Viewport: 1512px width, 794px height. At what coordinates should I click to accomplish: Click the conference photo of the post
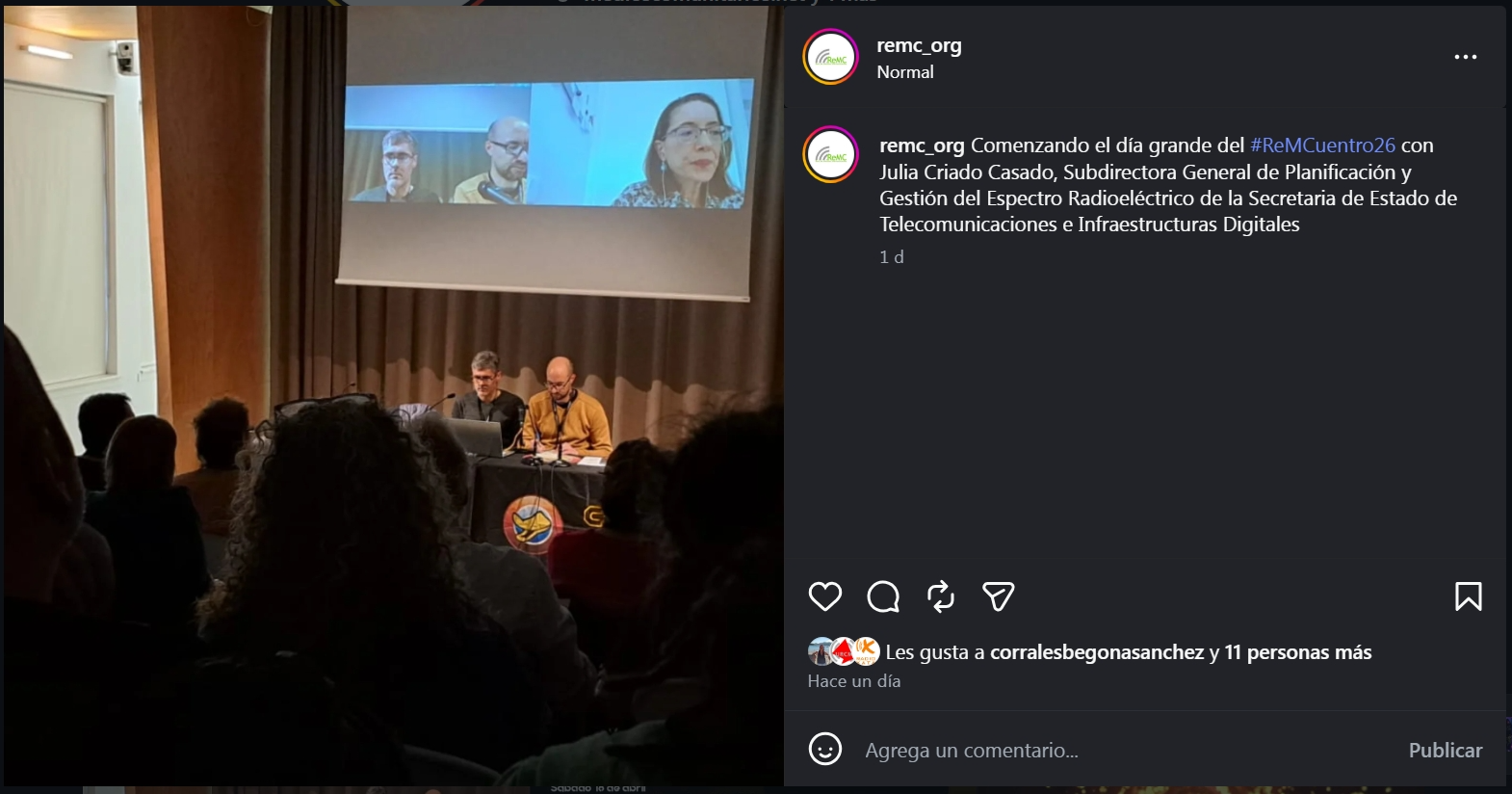(x=394, y=396)
